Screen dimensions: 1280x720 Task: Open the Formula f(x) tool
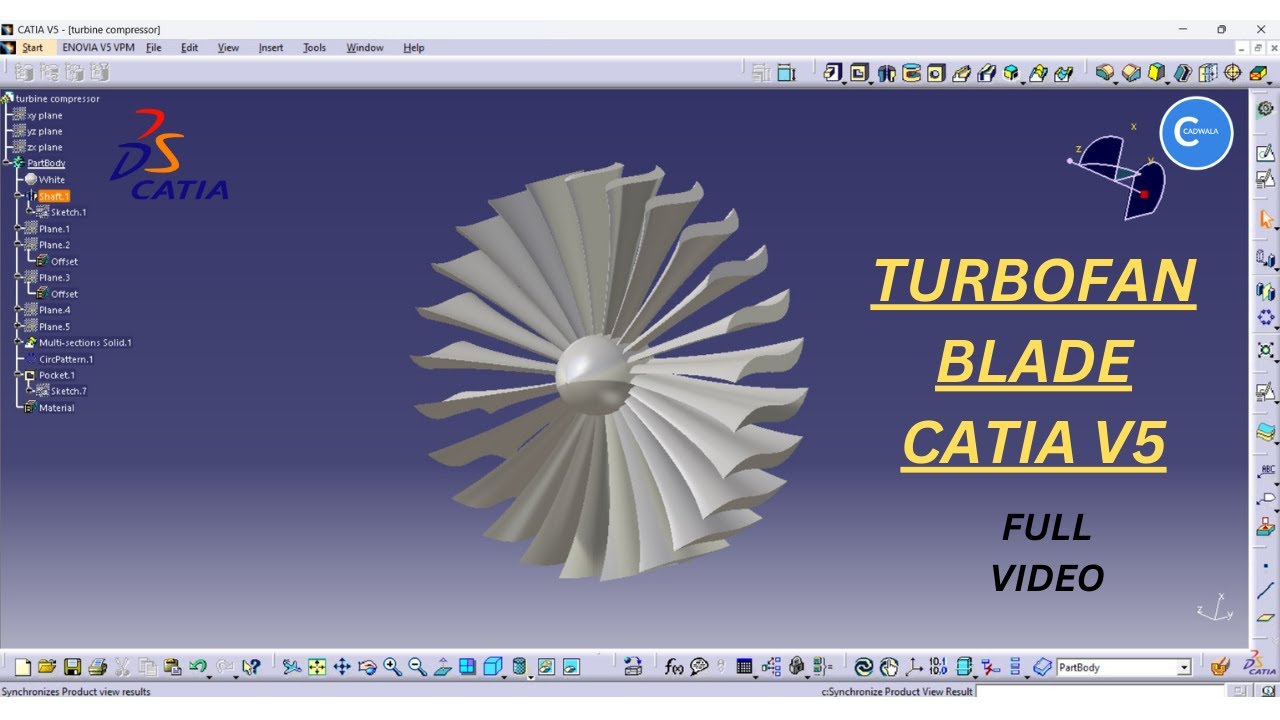click(673, 667)
